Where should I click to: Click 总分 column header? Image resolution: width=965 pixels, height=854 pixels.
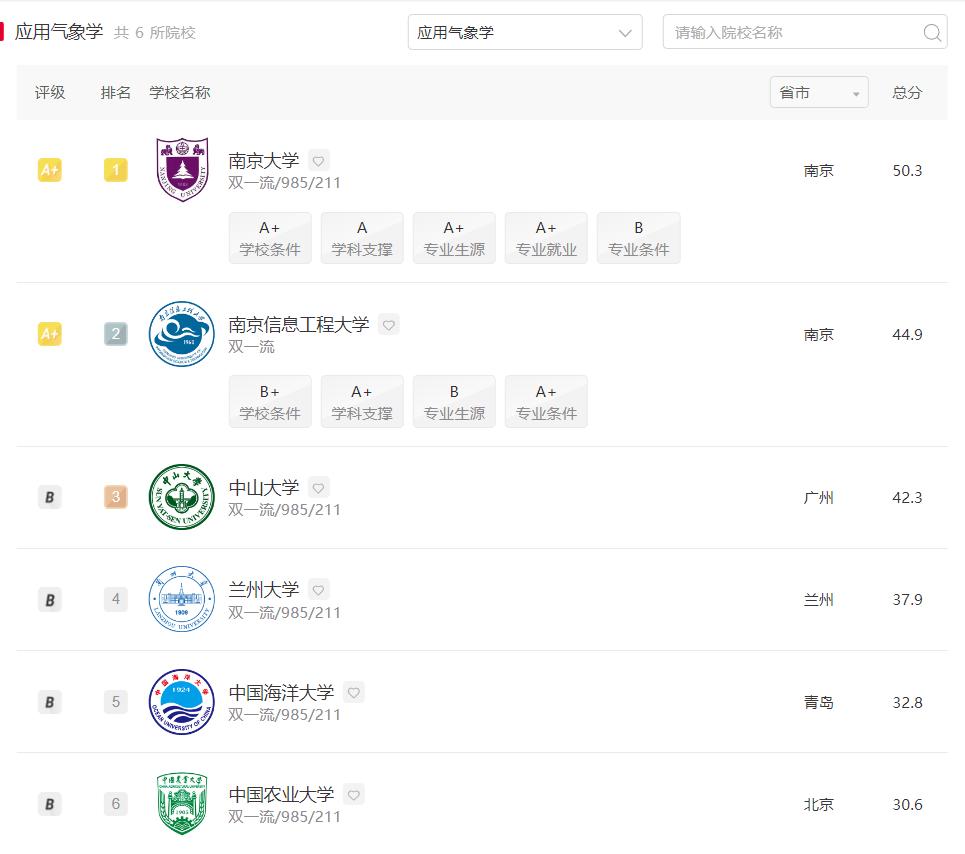[x=907, y=93]
